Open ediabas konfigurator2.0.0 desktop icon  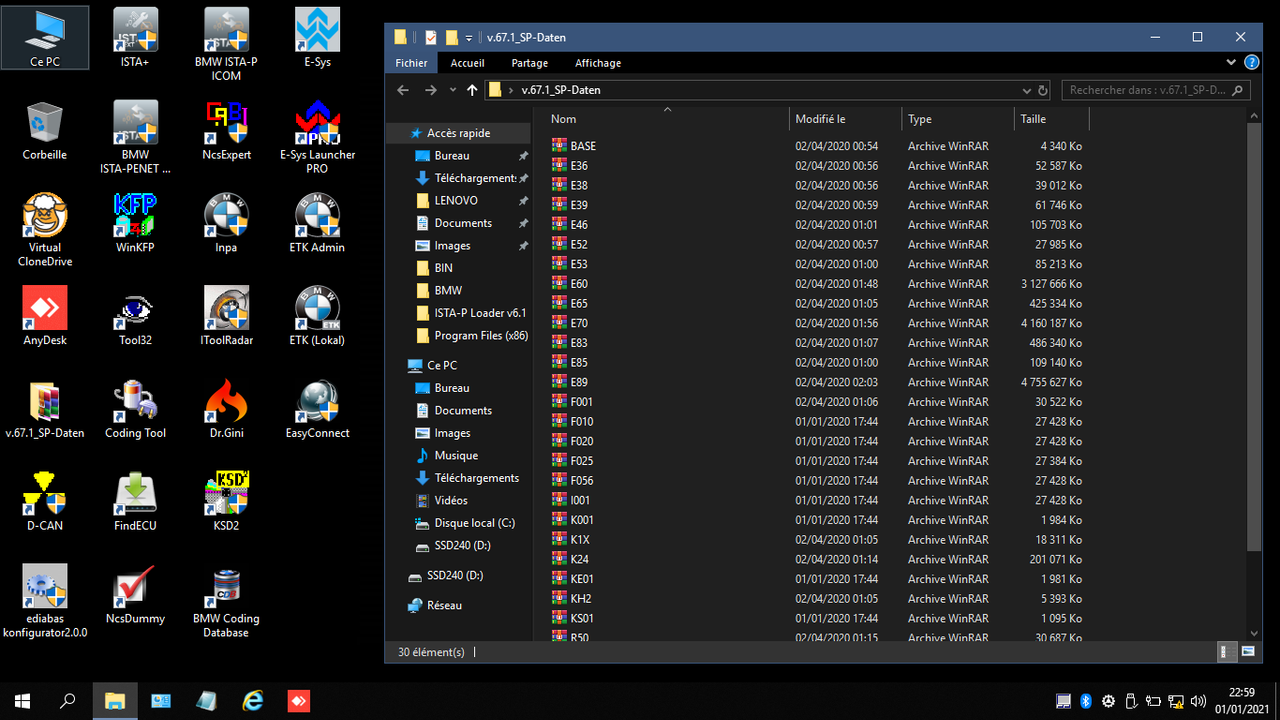(45, 601)
